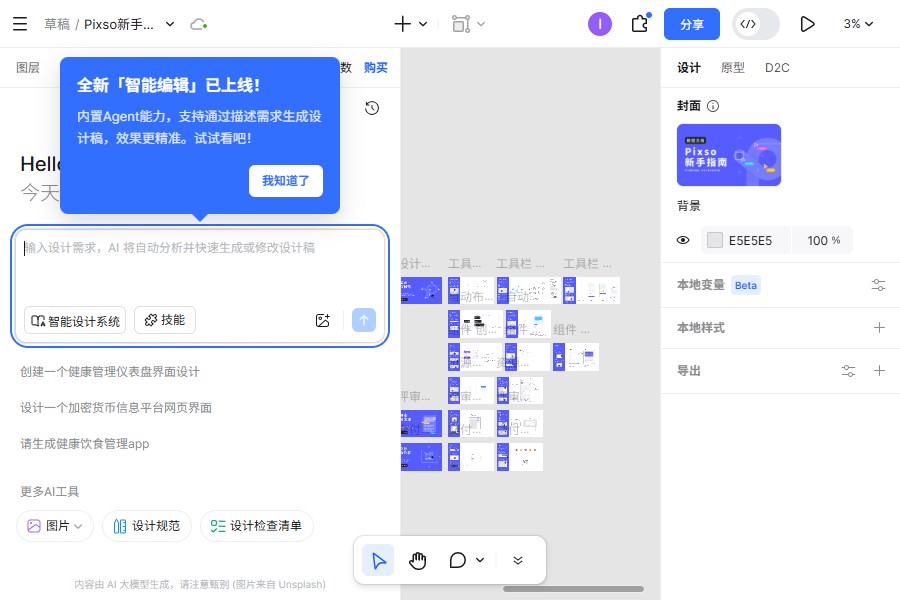
Task: Show cover info tooltip icon
Action: [x=713, y=106]
